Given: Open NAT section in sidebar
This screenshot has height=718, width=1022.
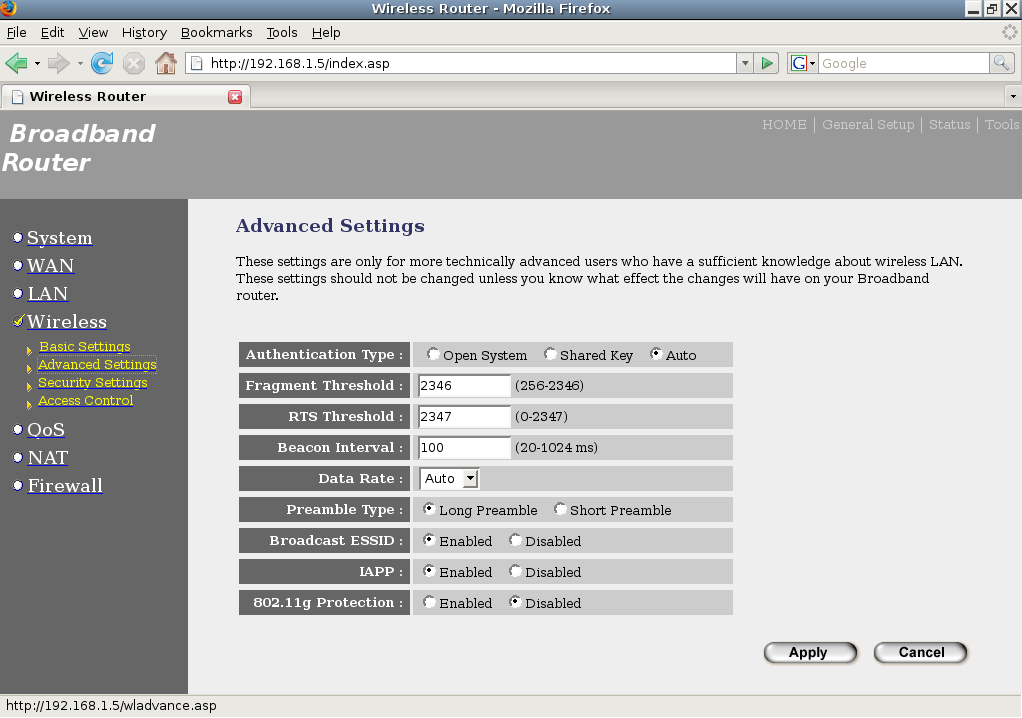Looking at the screenshot, I should tap(48, 458).
